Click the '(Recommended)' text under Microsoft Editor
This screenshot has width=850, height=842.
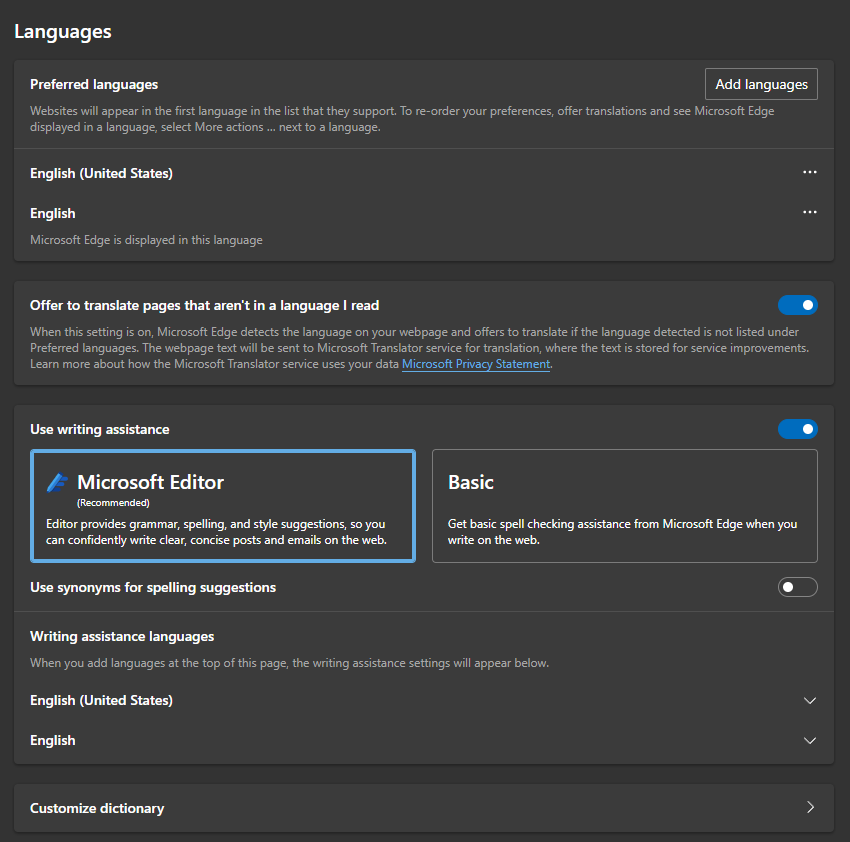coord(113,503)
